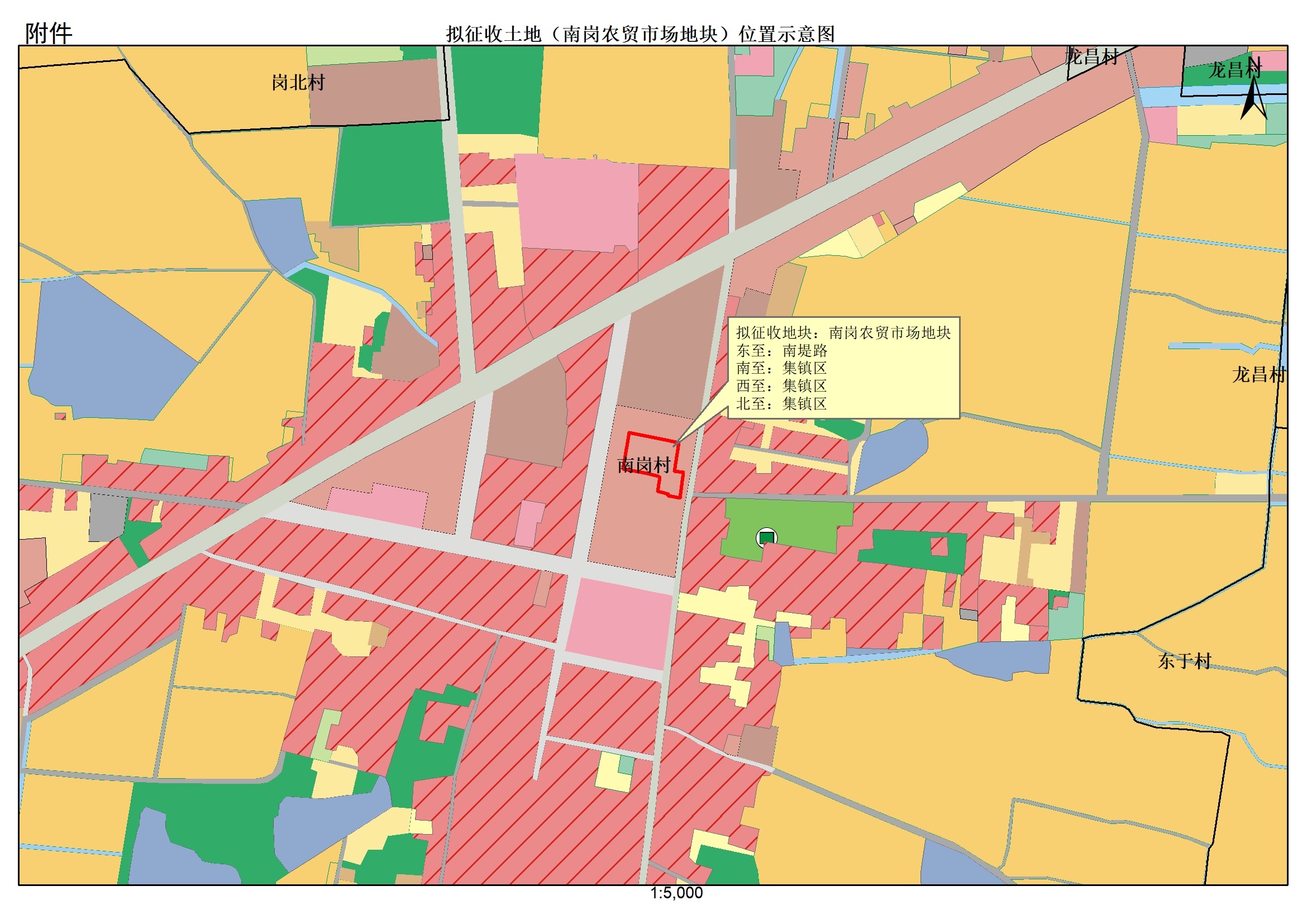This screenshot has width=1307, height=924.
Task: Click the 岗北村 village label
Action: coord(298,83)
